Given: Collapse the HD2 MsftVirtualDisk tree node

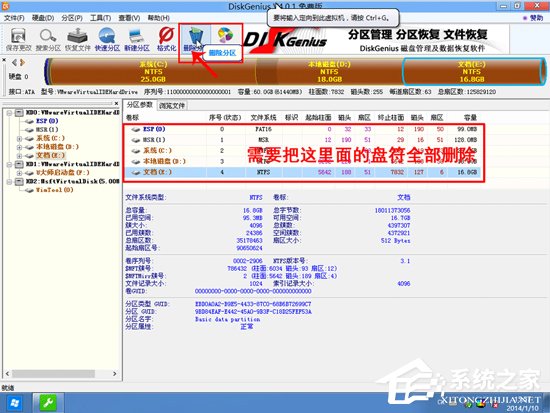Looking at the screenshot, I should [9, 181].
